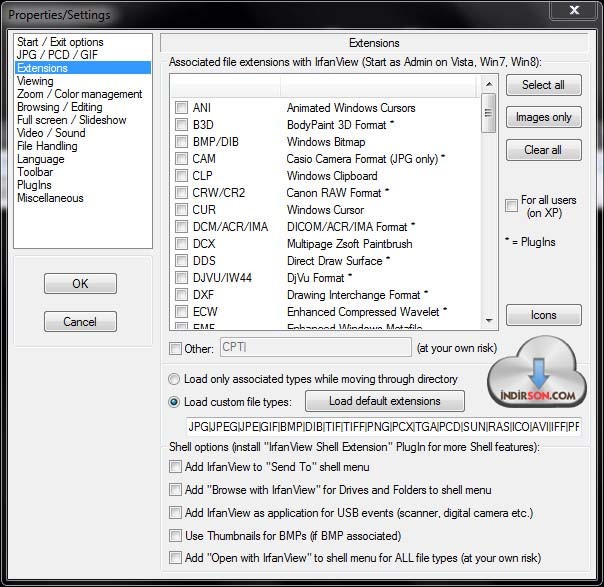Enable the DJVU/IW44 checkbox
This screenshot has height=587, width=604.
(x=181, y=277)
